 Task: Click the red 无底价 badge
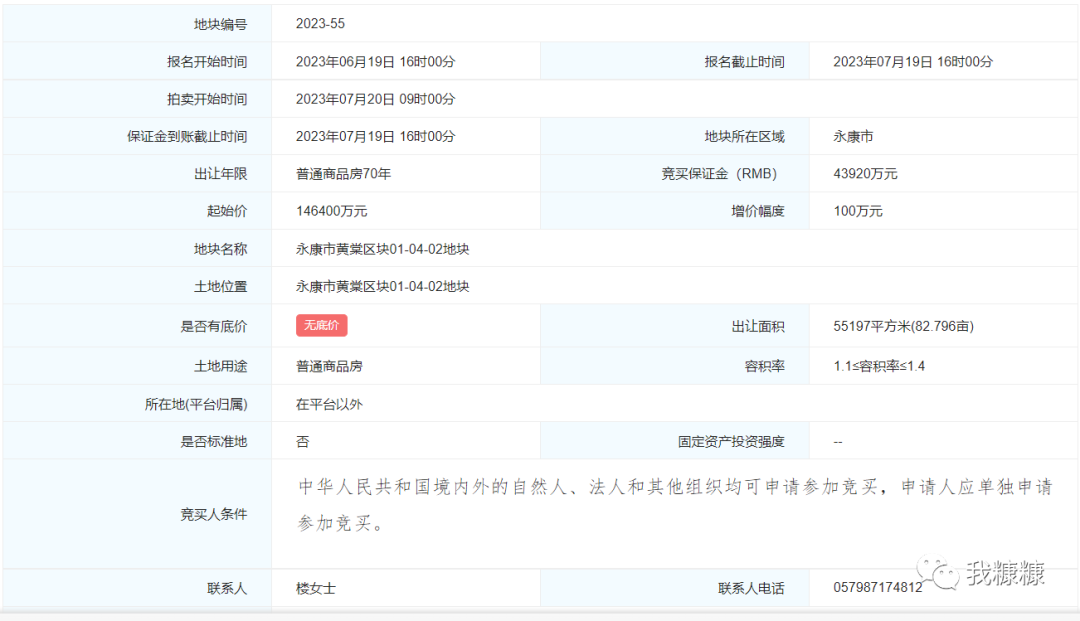coord(321,326)
